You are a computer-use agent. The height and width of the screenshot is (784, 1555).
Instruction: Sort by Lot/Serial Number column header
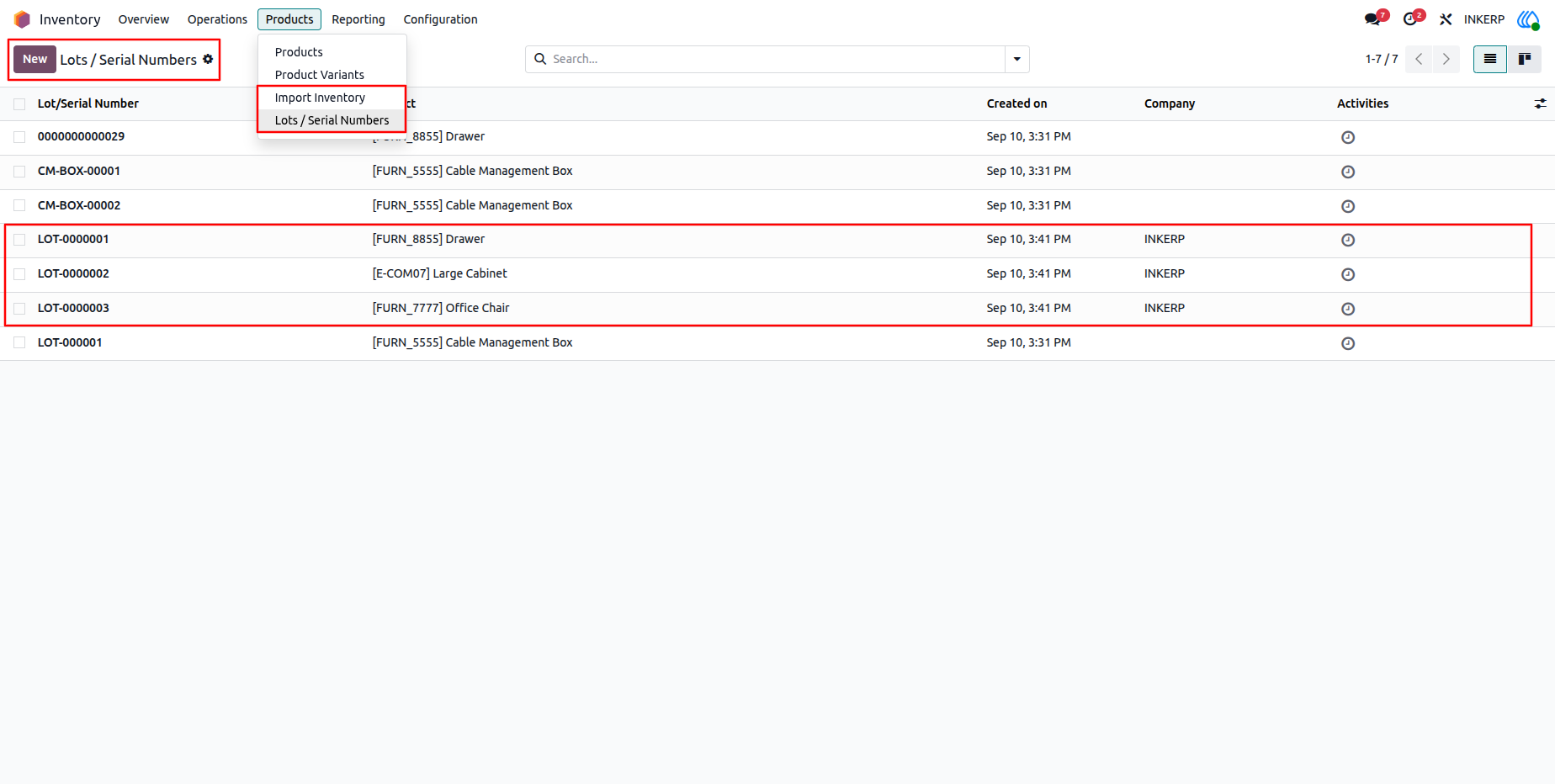pos(88,103)
